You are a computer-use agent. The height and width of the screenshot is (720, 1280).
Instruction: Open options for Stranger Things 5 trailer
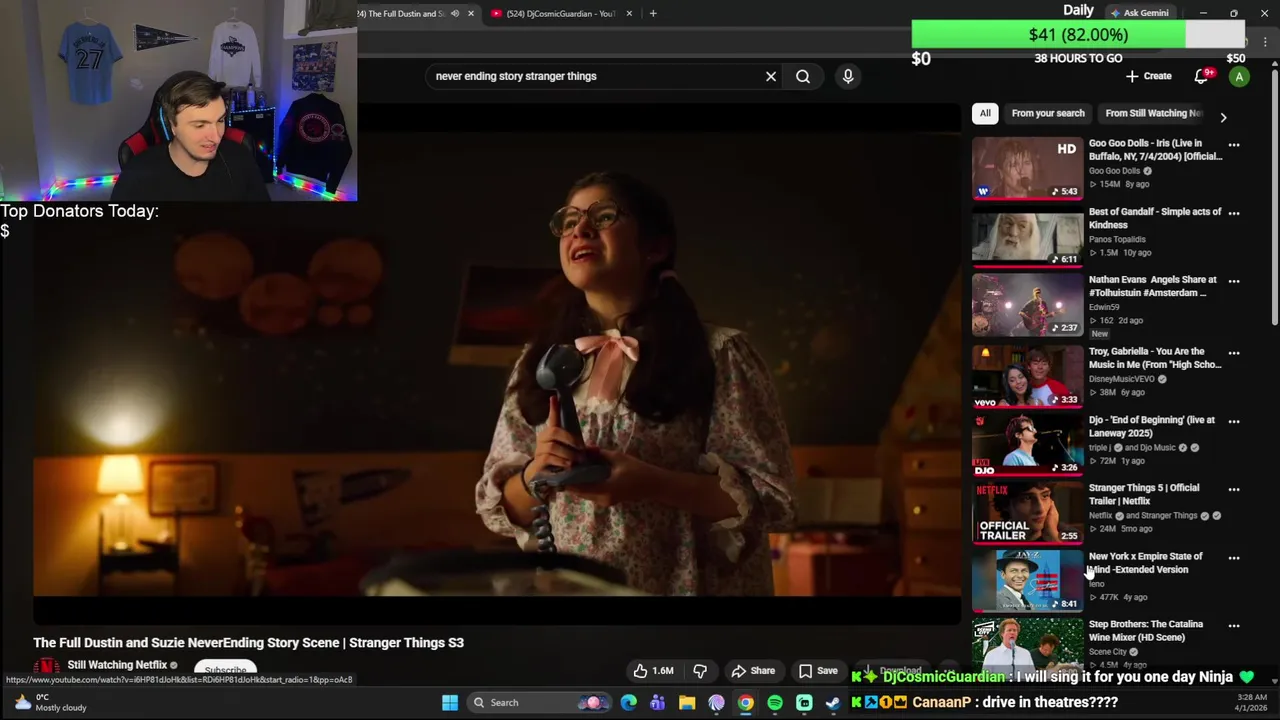(1234, 489)
